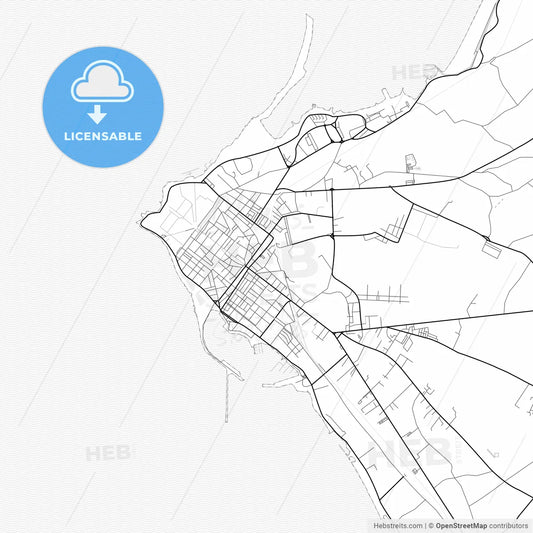Click the Hebstreits.com credit text

(398, 526)
